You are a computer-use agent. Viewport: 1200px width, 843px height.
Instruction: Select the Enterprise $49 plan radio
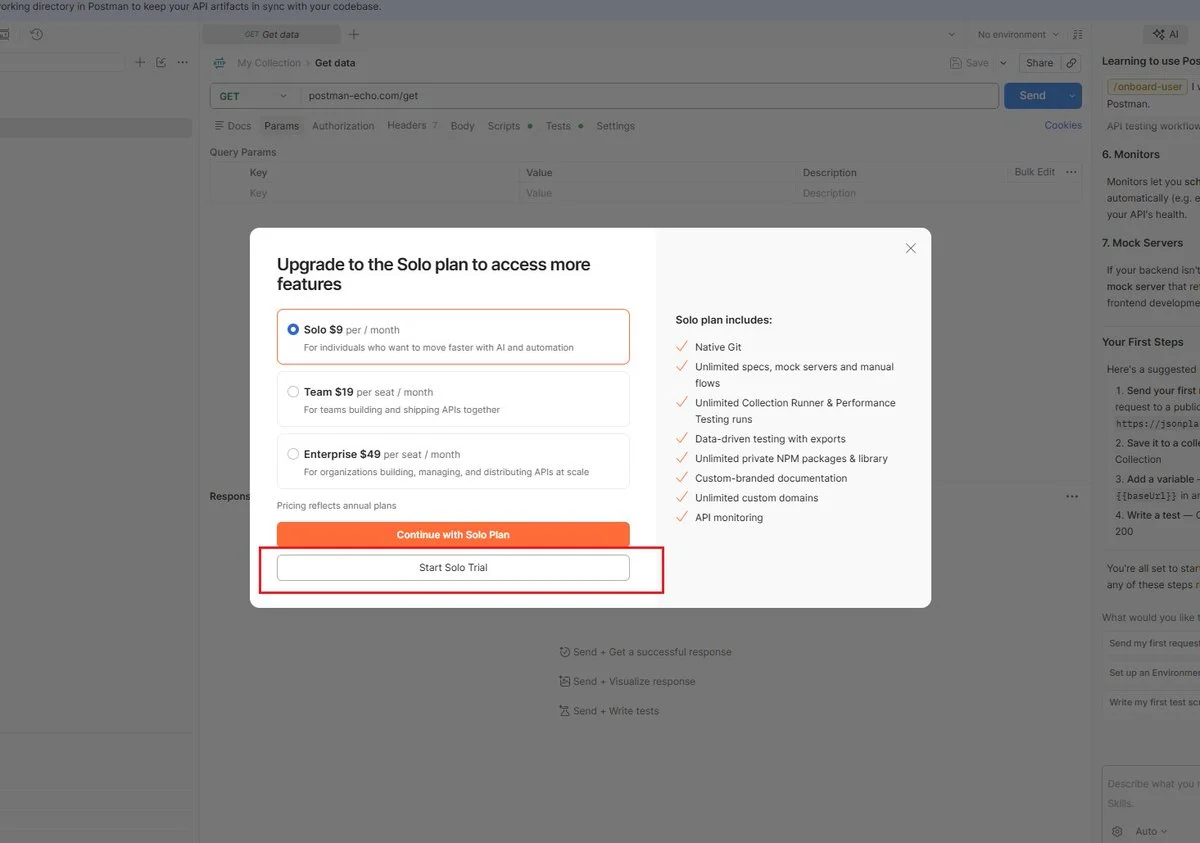click(x=293, y=454)
